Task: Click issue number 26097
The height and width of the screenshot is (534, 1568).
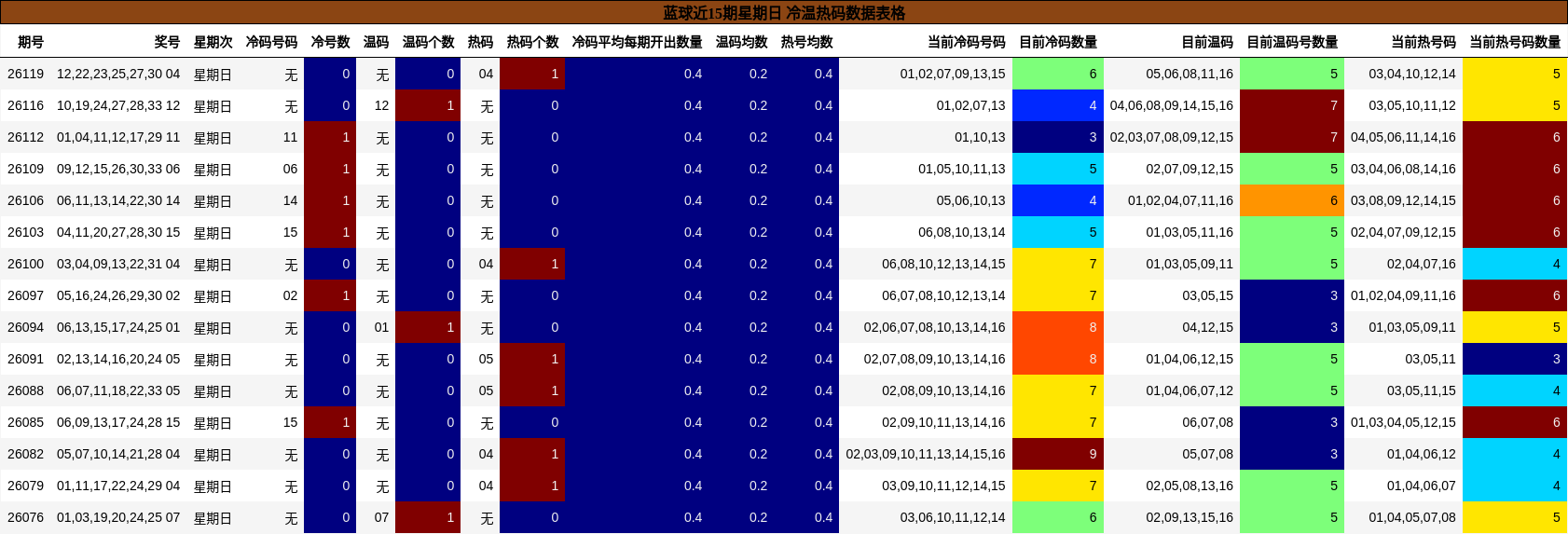Action: pos(25,295)
